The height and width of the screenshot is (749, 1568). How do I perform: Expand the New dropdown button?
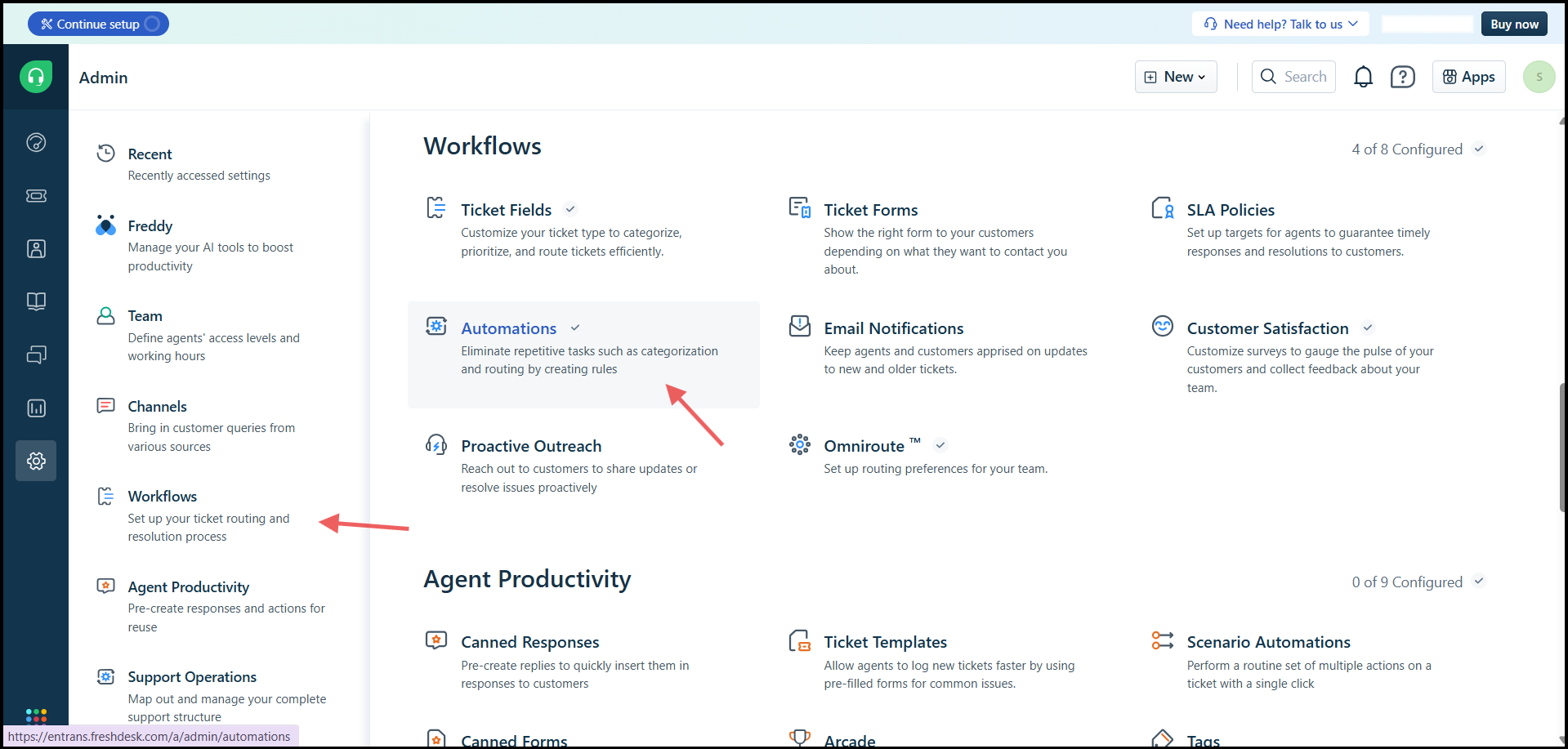tap(1175, 77)
